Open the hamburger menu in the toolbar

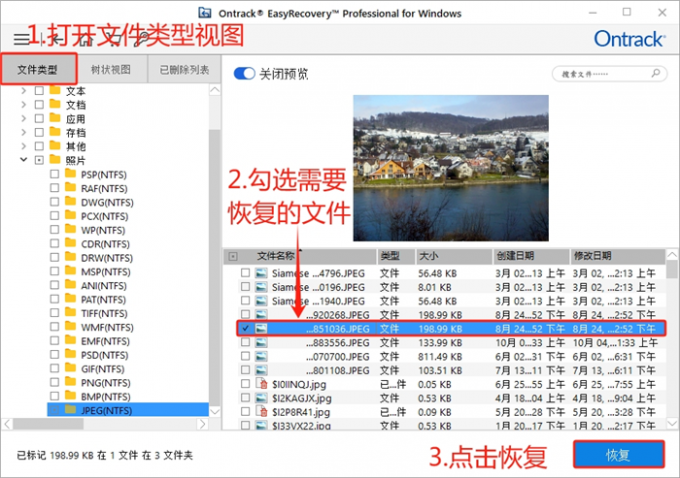tap(21, 39)
